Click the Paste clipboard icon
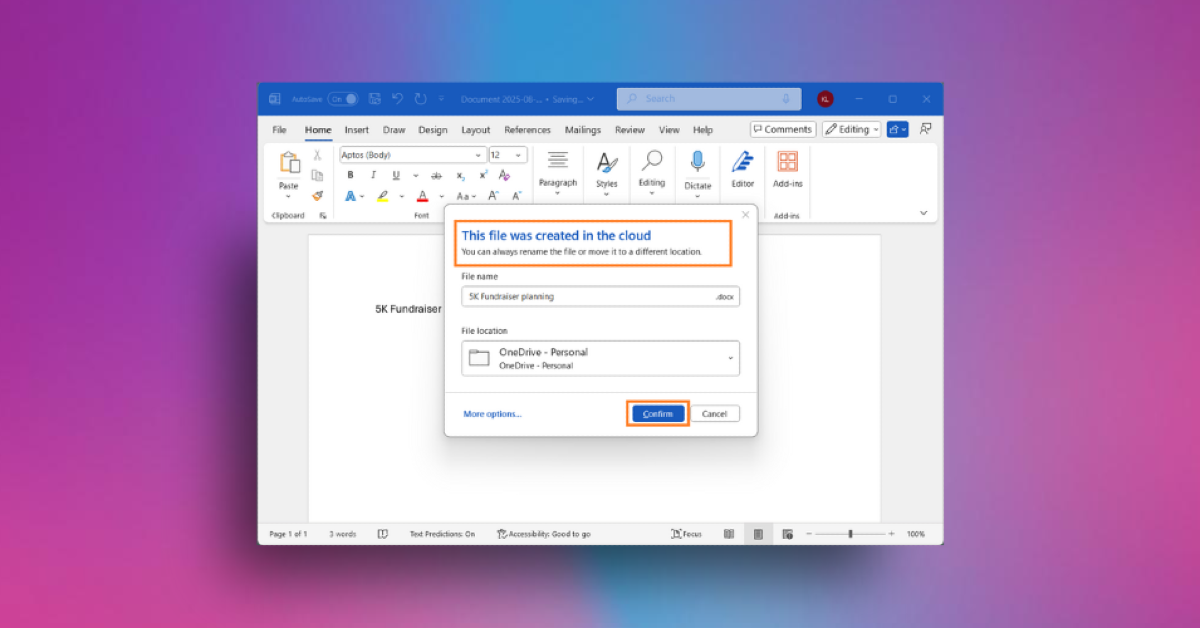The image size is (1200, 628). [289, 164]
